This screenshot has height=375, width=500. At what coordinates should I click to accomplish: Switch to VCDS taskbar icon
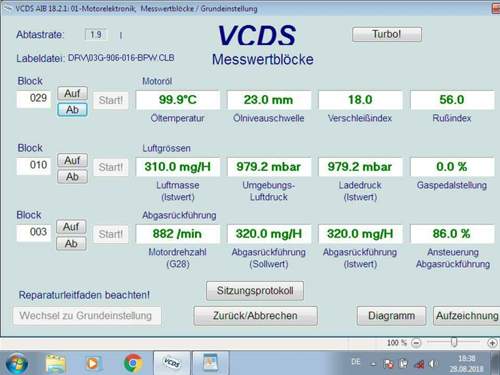point(172,363)
